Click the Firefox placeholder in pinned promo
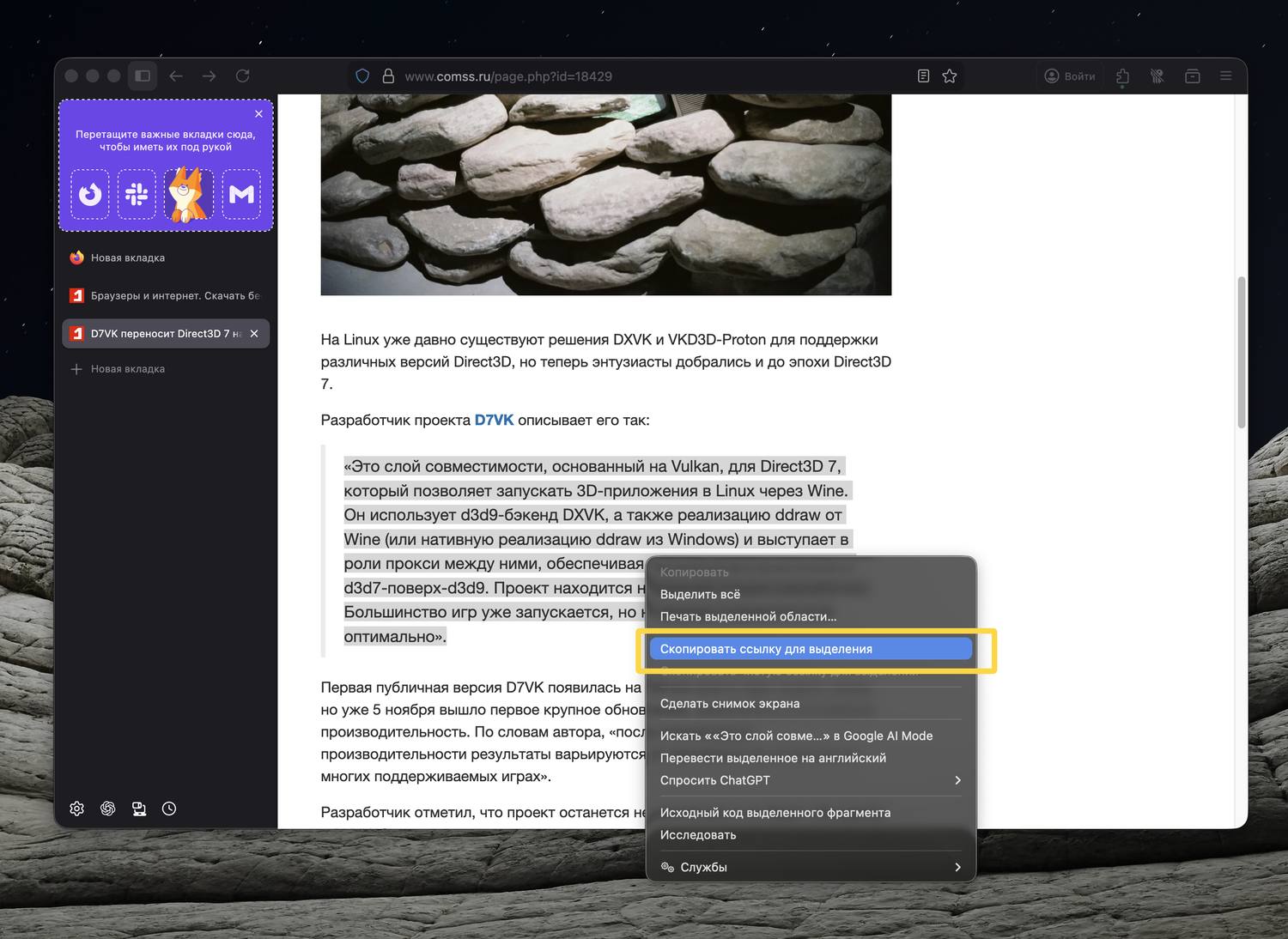1288x939 pixels. coord(90,195)
